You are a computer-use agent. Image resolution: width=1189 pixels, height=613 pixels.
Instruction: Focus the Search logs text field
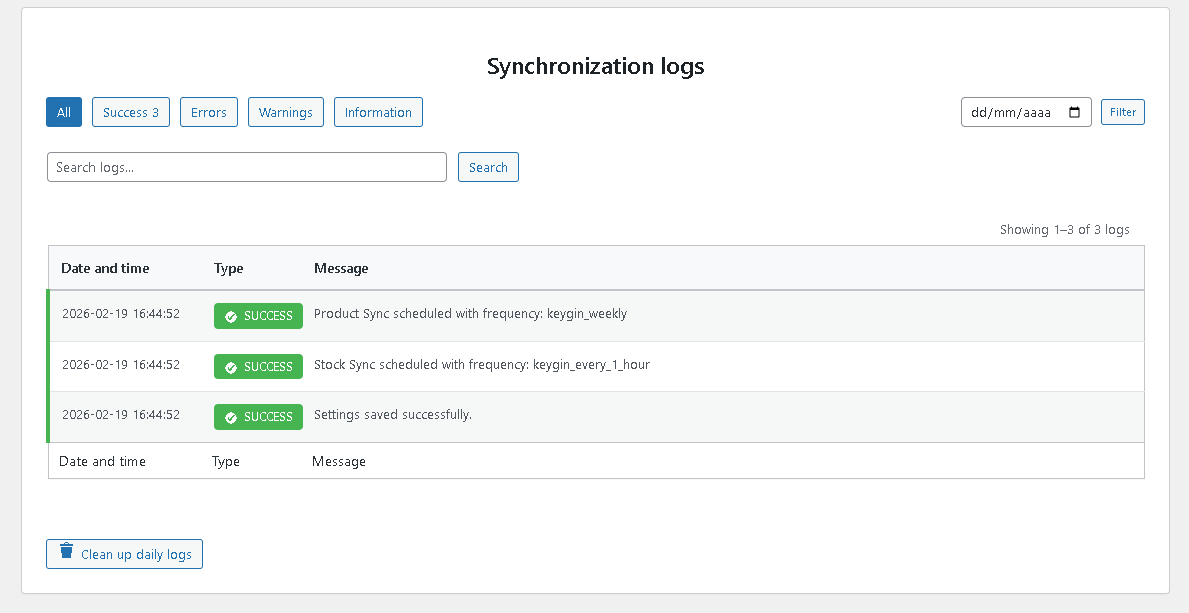(246, 167)
